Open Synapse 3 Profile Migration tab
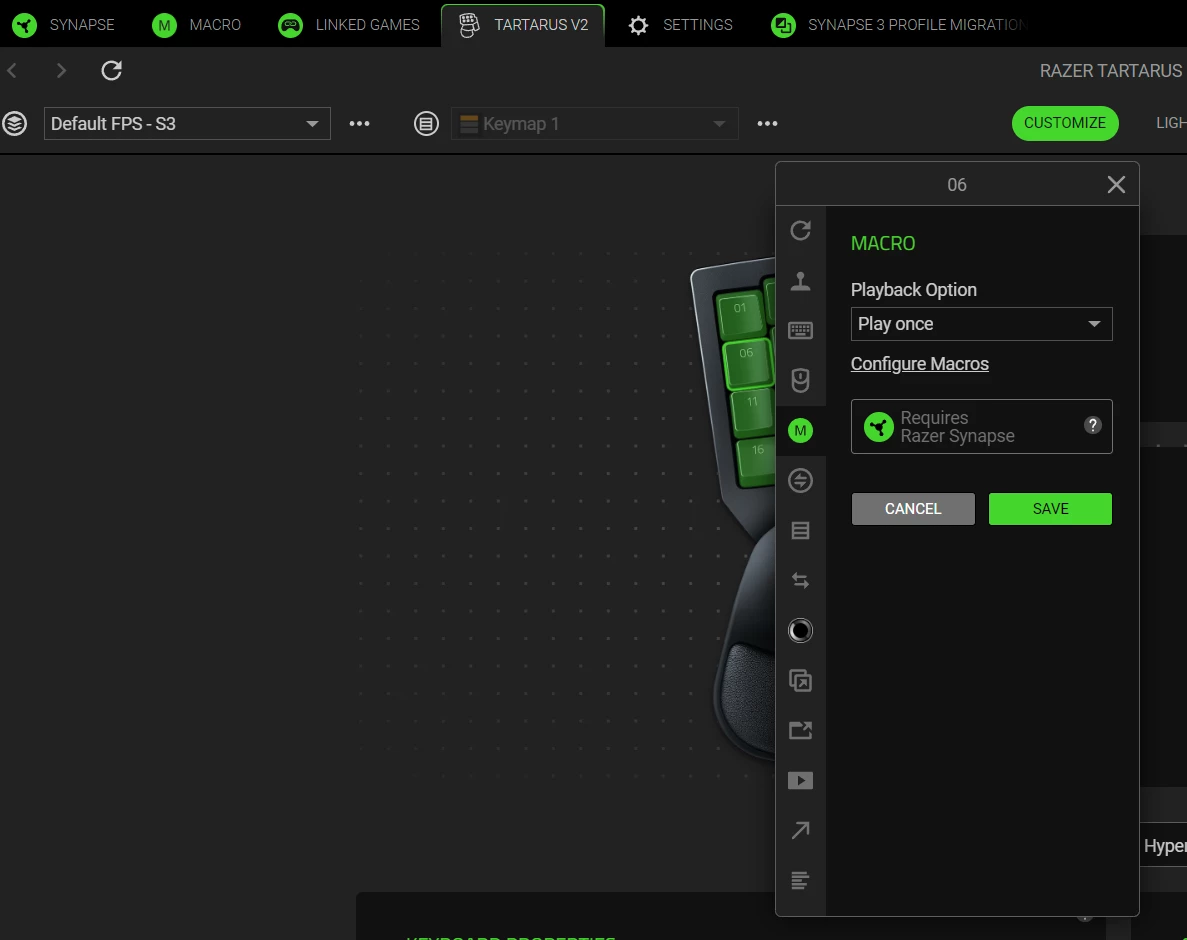1187x940 pixels. pos(898,25)
